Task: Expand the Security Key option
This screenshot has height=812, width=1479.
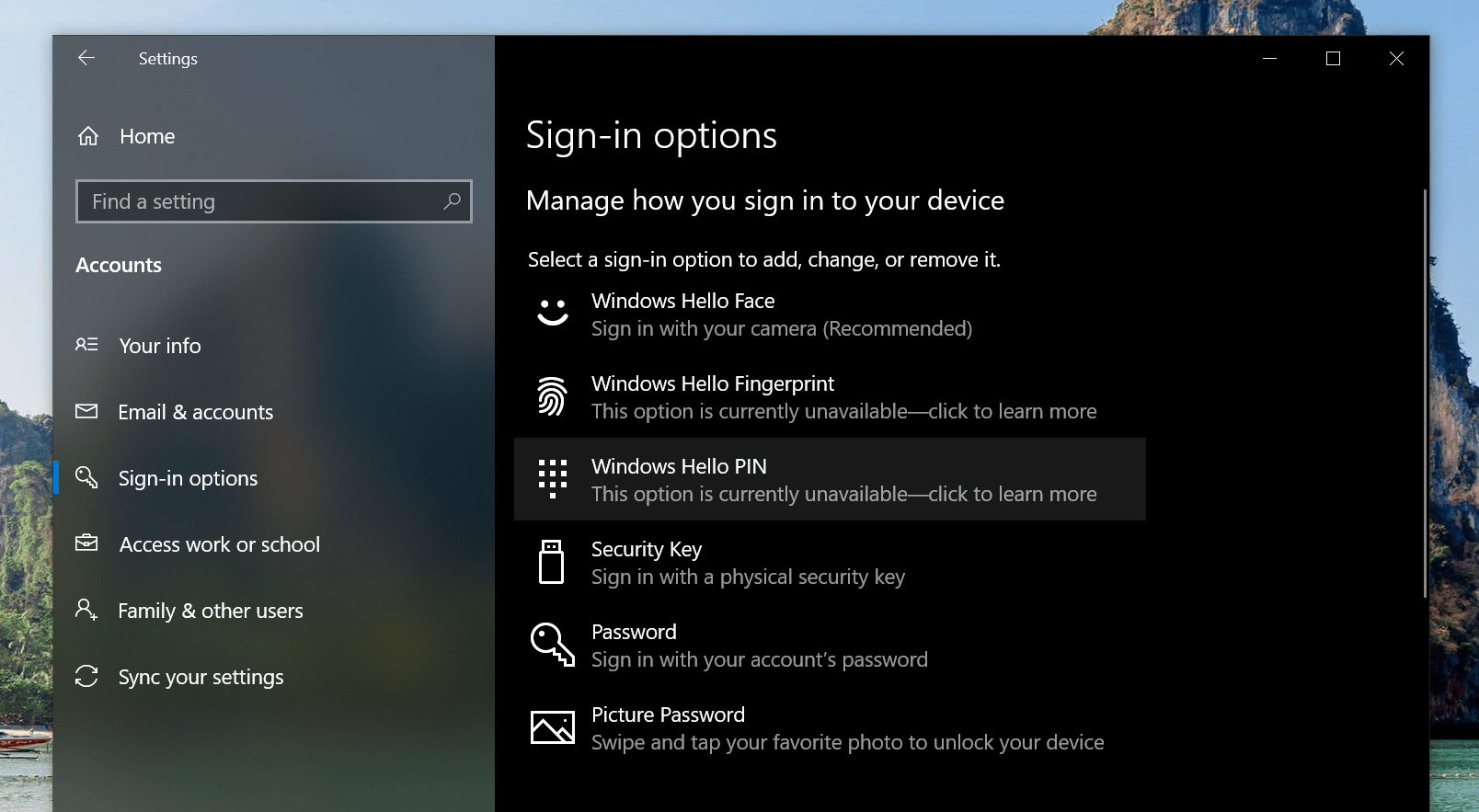Action: (747, 562)
